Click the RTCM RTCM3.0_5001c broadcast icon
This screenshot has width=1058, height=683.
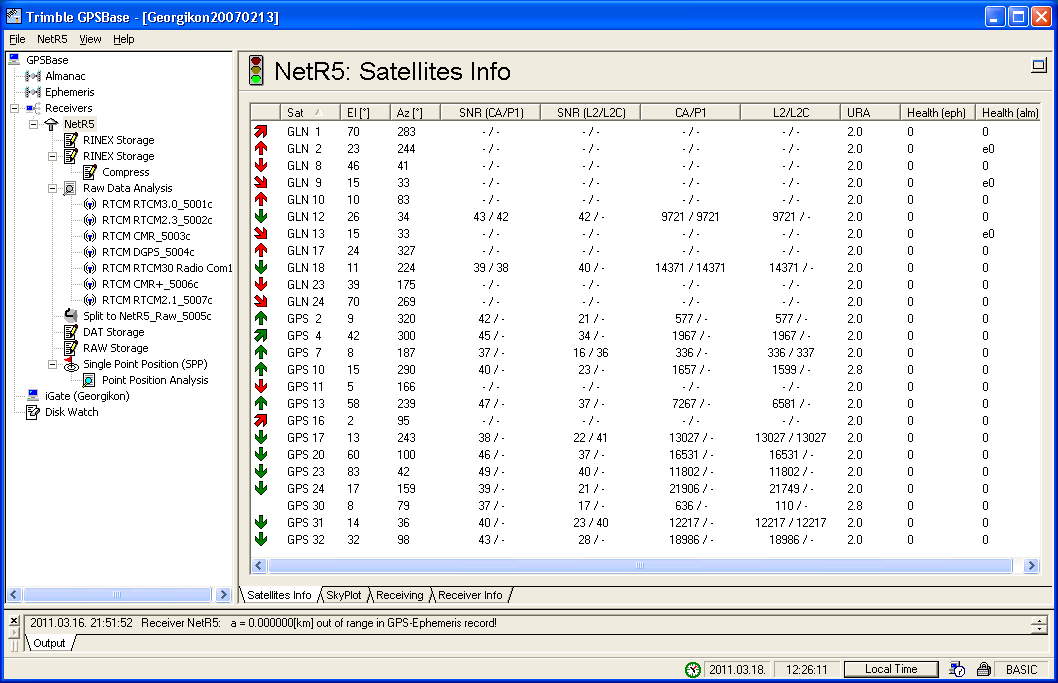90,204
